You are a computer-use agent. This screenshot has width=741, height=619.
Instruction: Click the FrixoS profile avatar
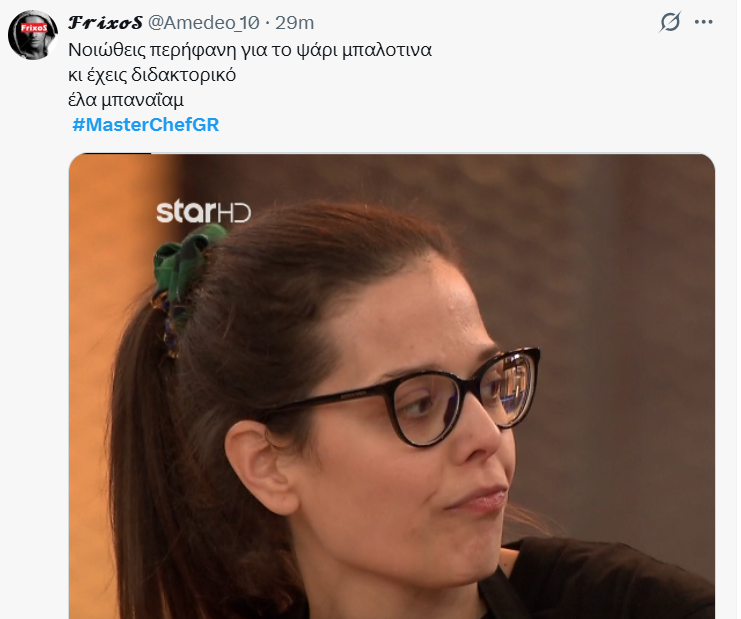33,35
